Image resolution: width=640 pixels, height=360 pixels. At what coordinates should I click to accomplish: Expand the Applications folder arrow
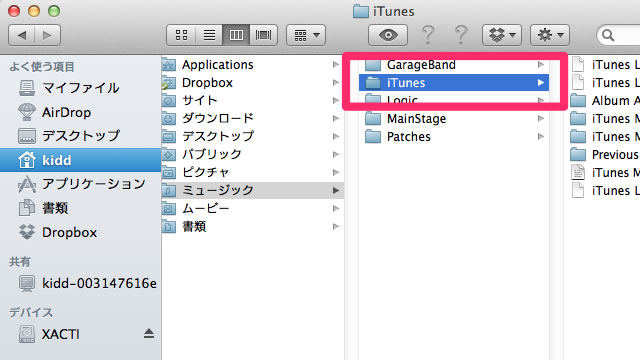click(x=336, y=64)
